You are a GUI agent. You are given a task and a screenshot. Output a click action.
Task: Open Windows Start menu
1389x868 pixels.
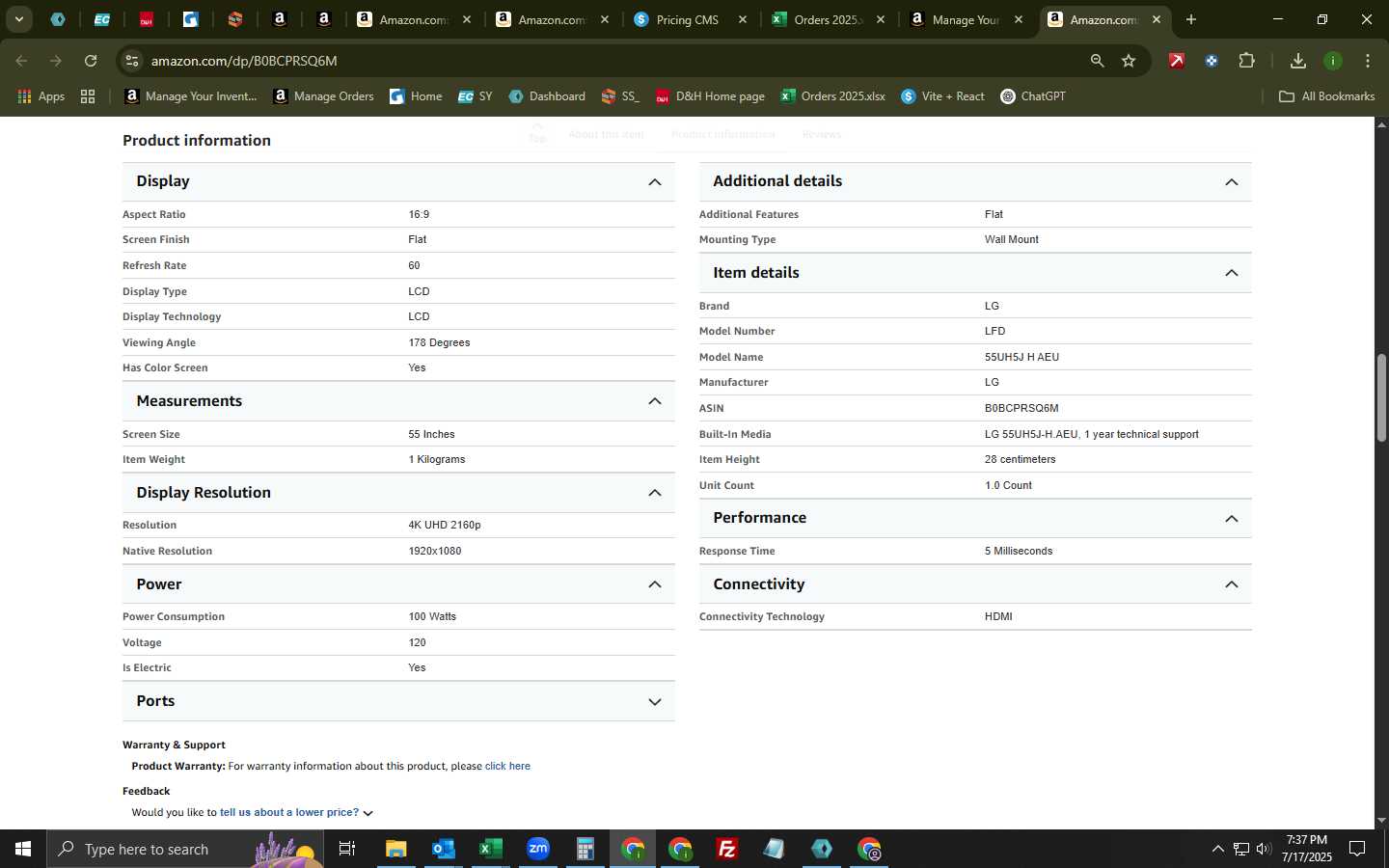[x=23, y=849]
